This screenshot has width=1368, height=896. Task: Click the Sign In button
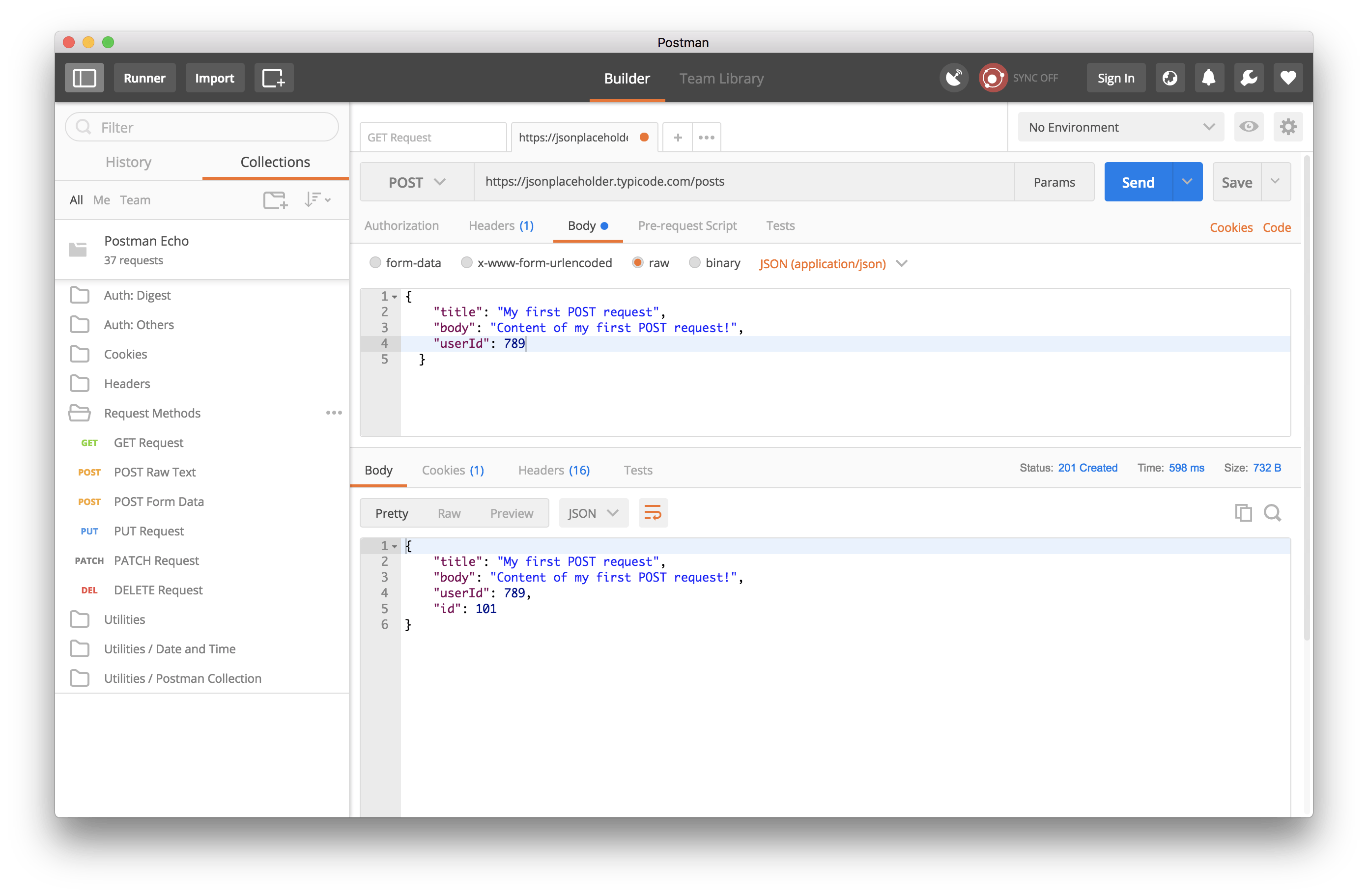click(x=1115, y=78)
